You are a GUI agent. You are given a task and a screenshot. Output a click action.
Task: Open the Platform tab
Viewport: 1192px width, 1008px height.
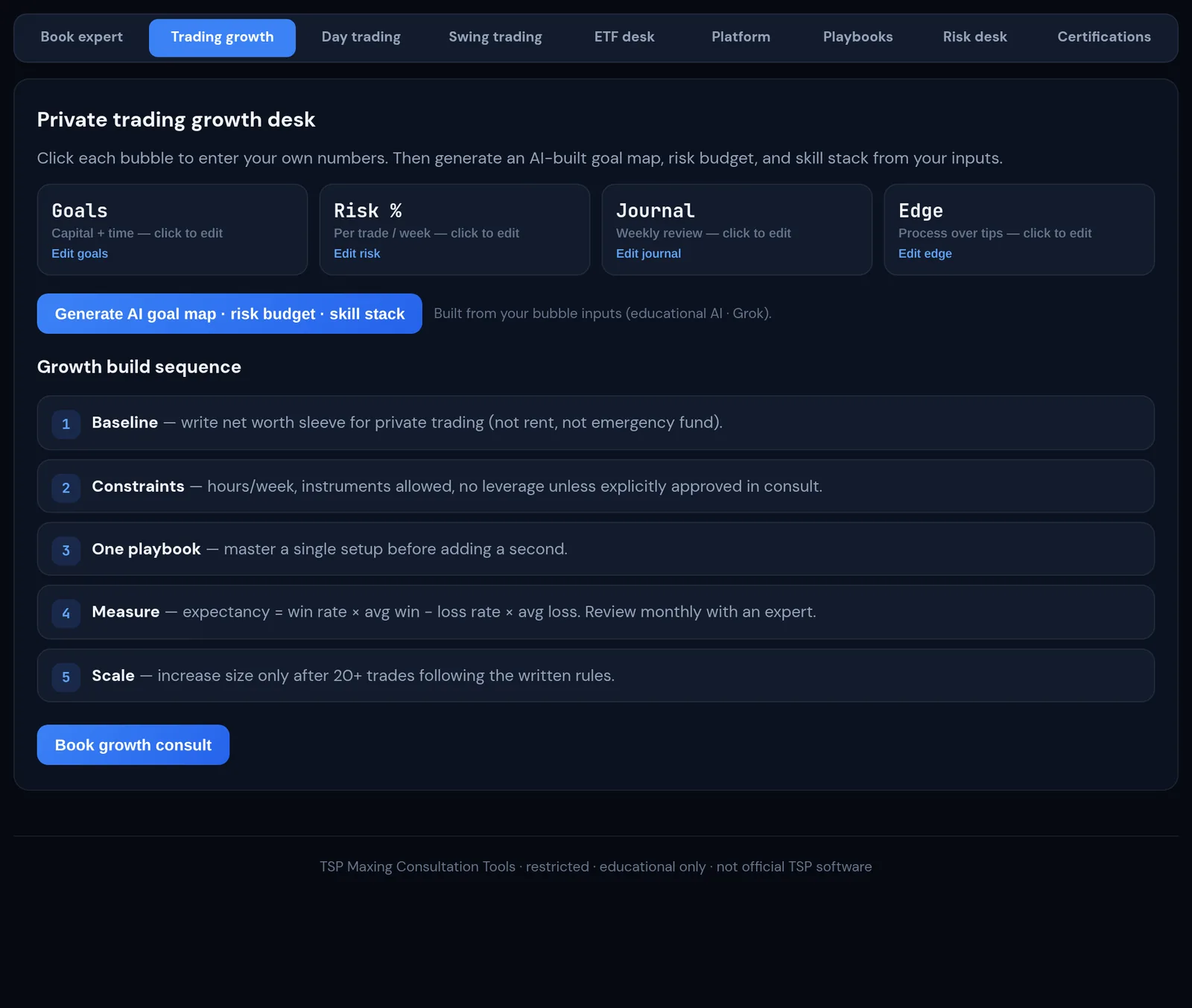(741, 37)
